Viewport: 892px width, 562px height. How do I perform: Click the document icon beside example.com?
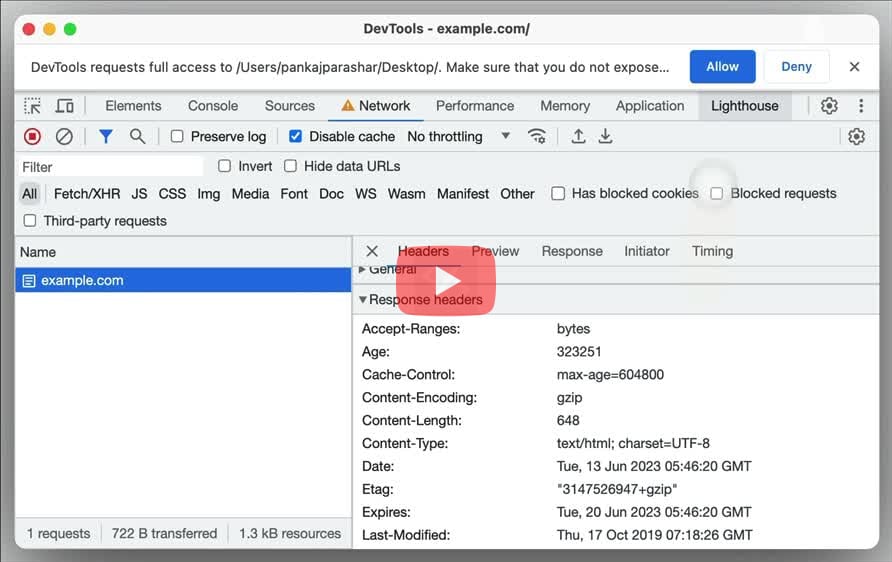(x=29, y=281)
